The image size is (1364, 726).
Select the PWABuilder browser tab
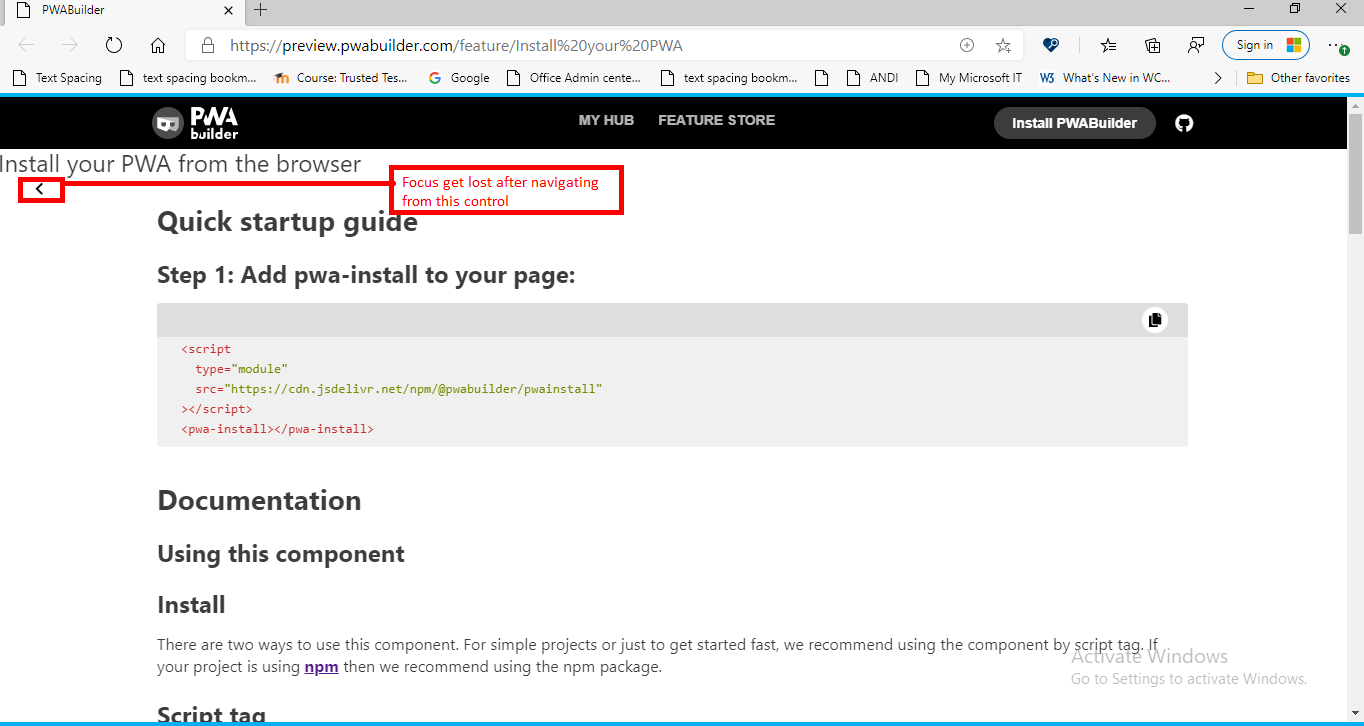(123, 10)
